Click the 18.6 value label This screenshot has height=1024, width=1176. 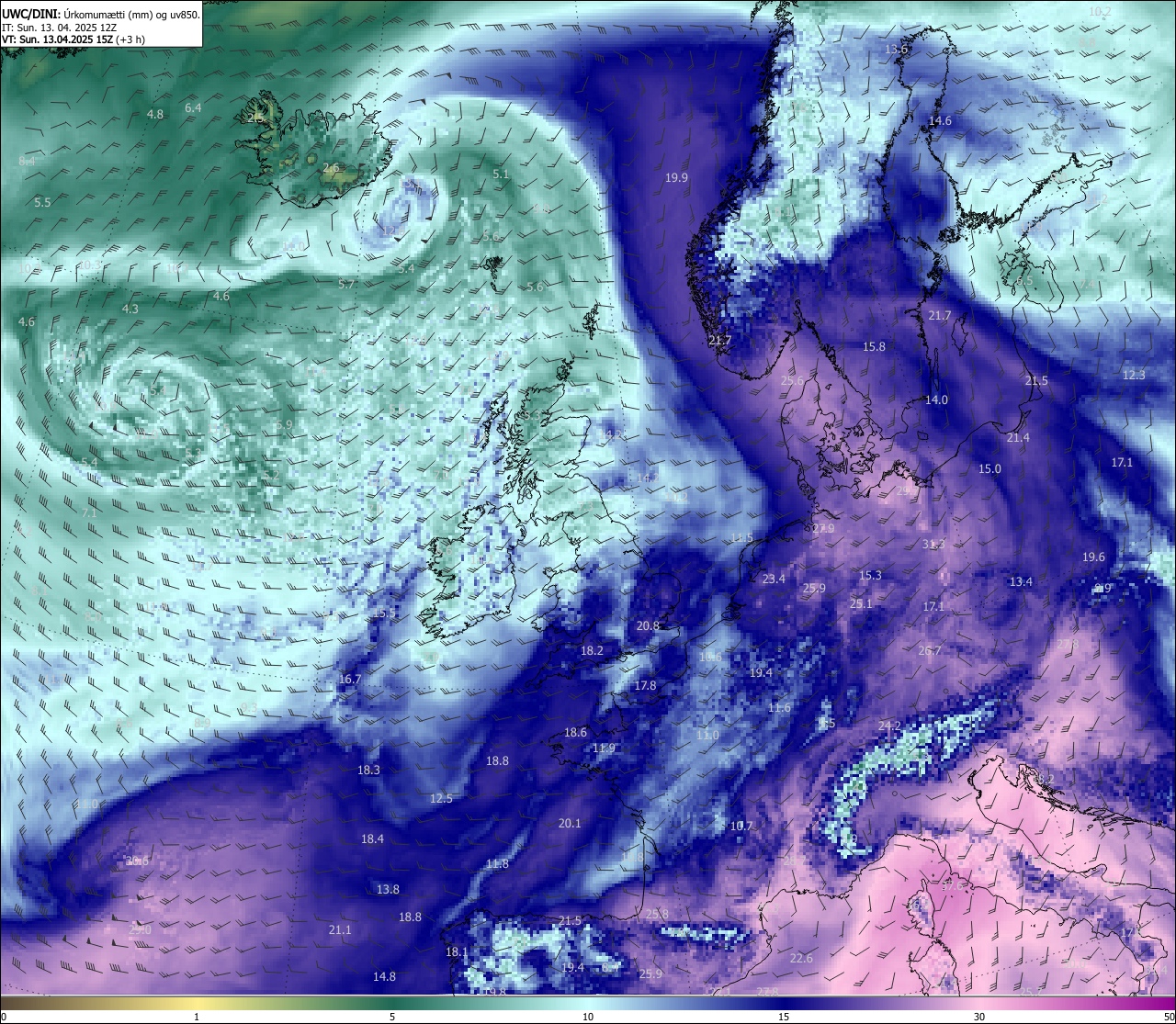click(x=575, y=732)
